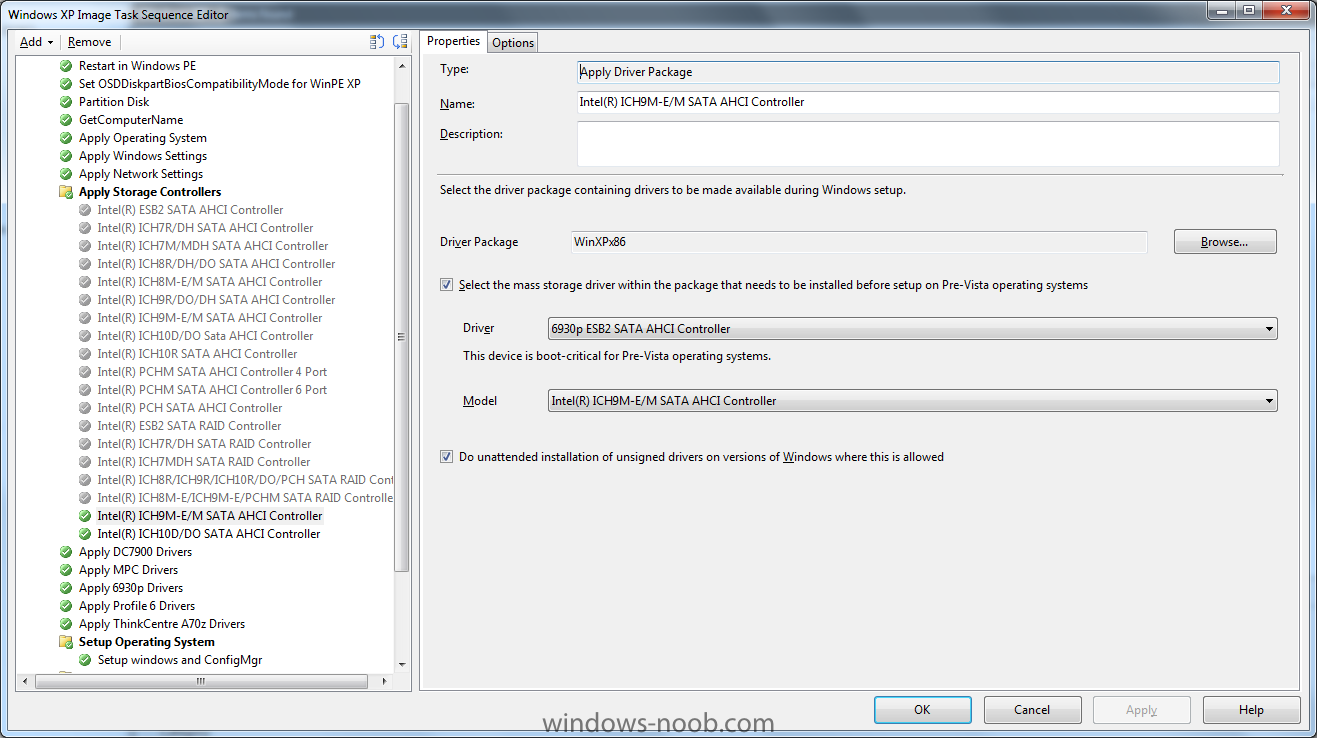Select the Intel(R) ICH7MDH SATA RAID Controller step
1317x738 pixels.
pyautogui.click(x=204, y=462)
